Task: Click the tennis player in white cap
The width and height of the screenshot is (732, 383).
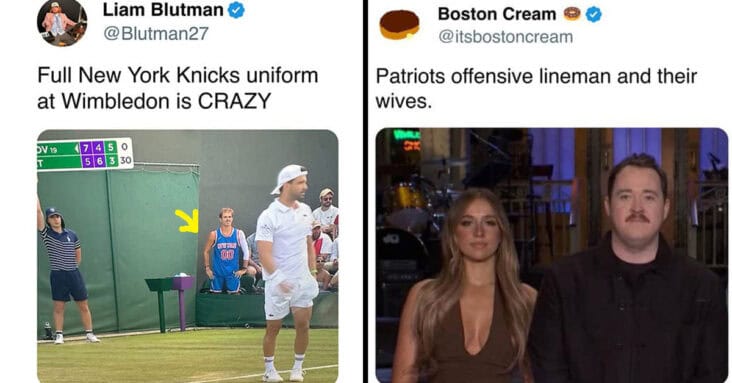Action: tap(286, 273)
